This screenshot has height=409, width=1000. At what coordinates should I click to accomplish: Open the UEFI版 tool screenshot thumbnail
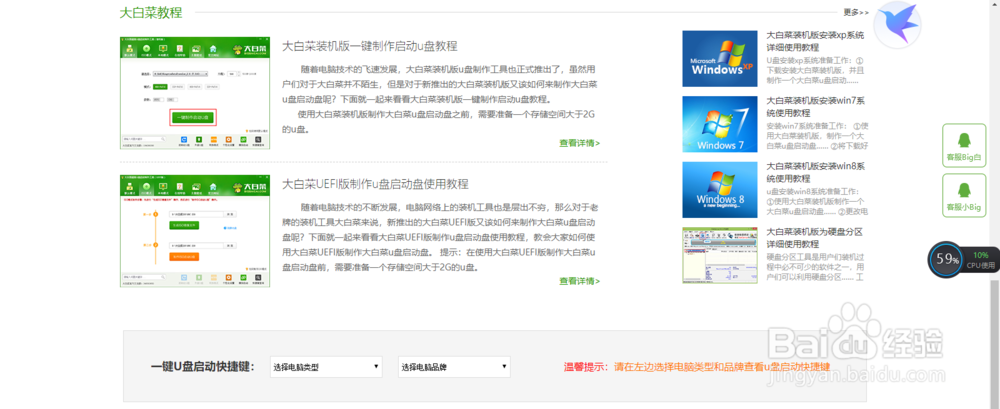(195, 230)
